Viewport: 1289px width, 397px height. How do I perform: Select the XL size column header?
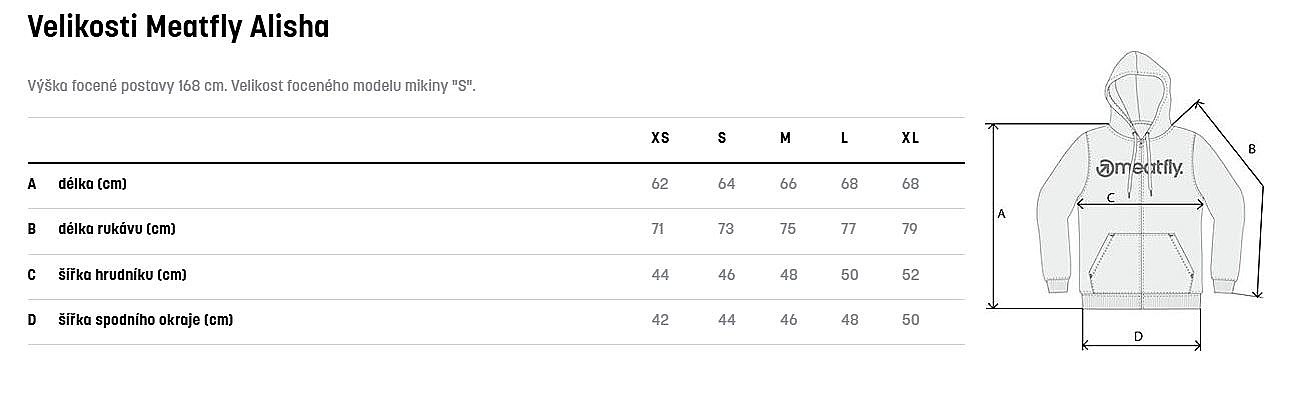pos(910,138)
